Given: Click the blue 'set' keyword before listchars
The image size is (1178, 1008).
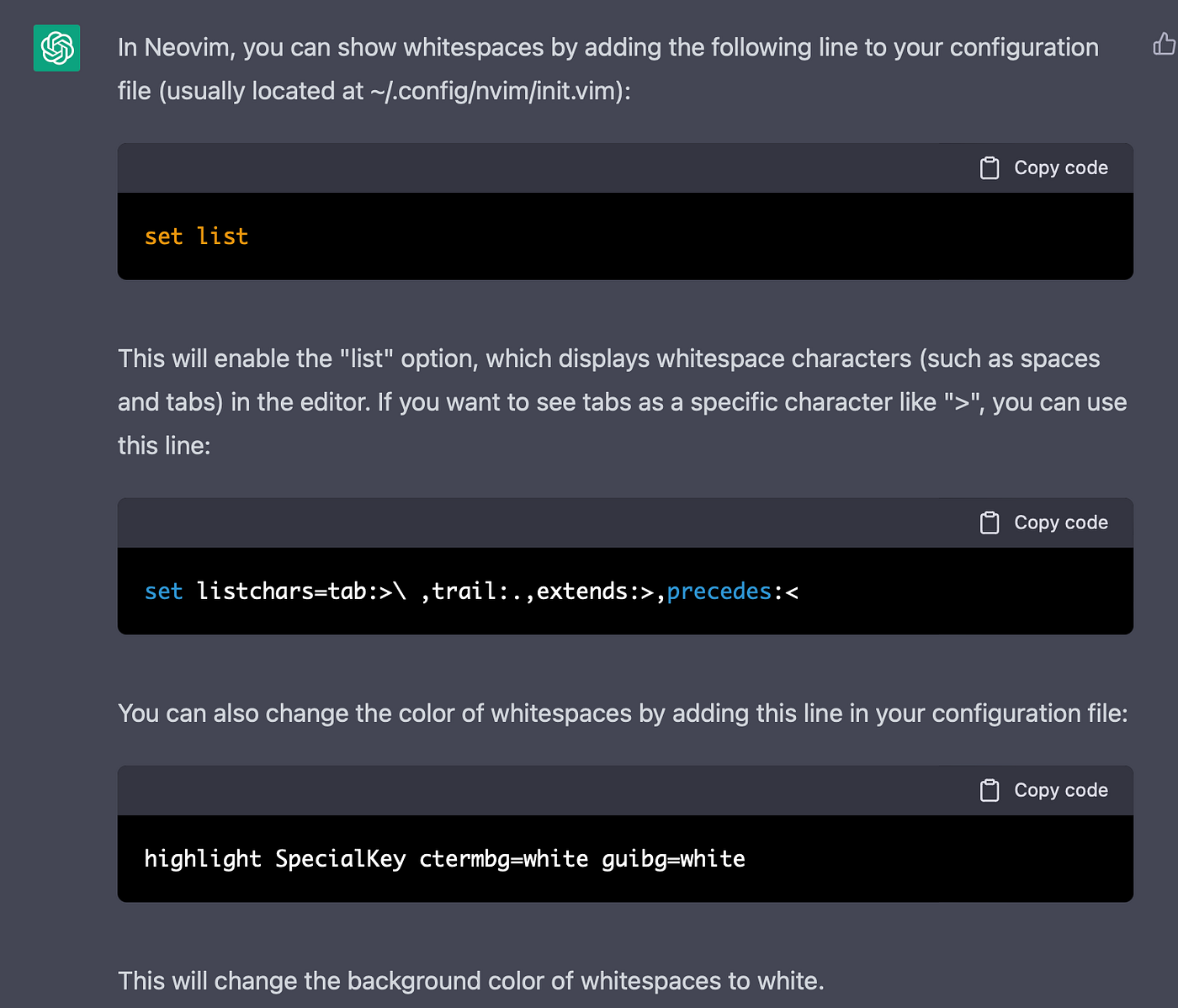Looking at the screenshot, I should tap(163, 592).
